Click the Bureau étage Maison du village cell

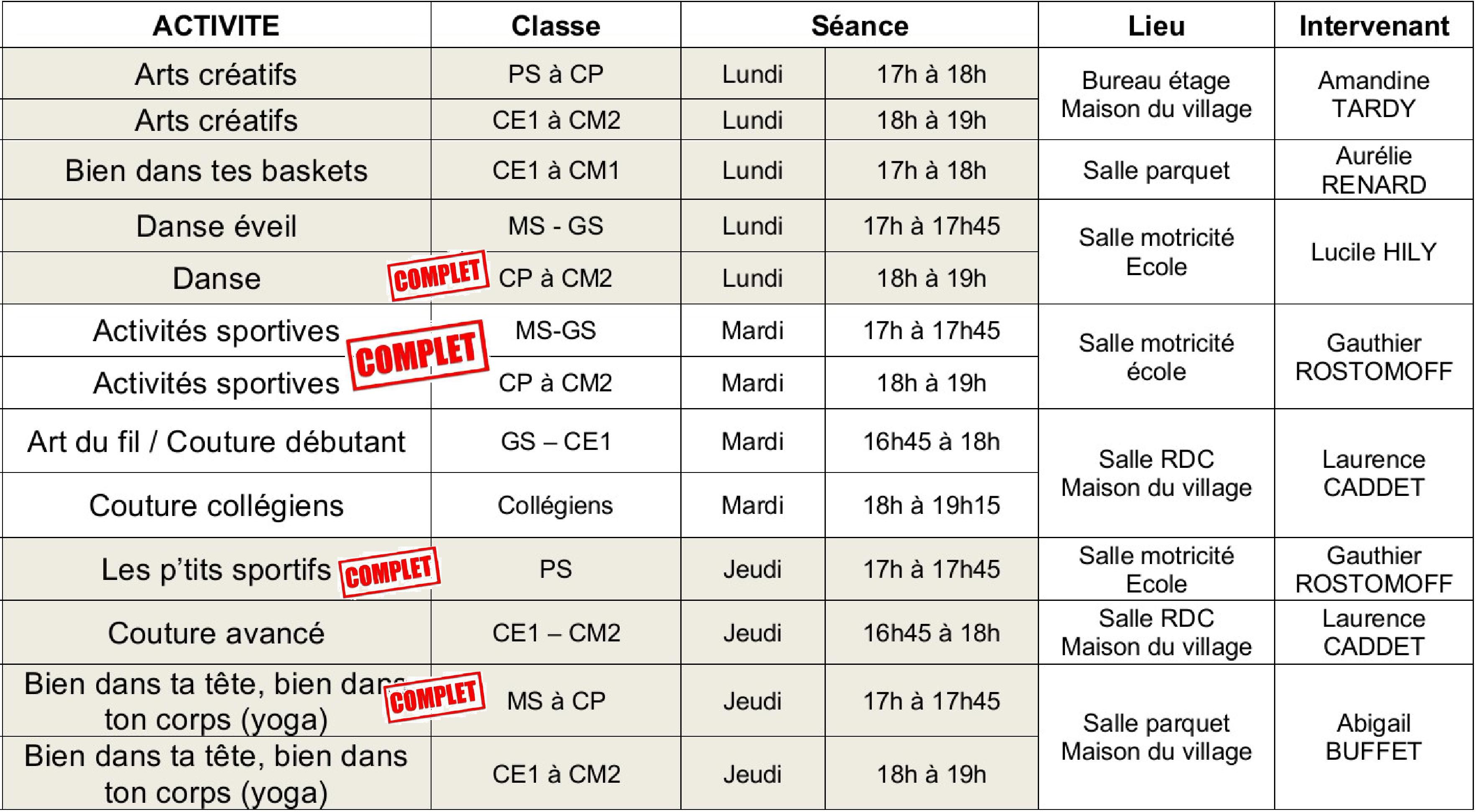1156,94
